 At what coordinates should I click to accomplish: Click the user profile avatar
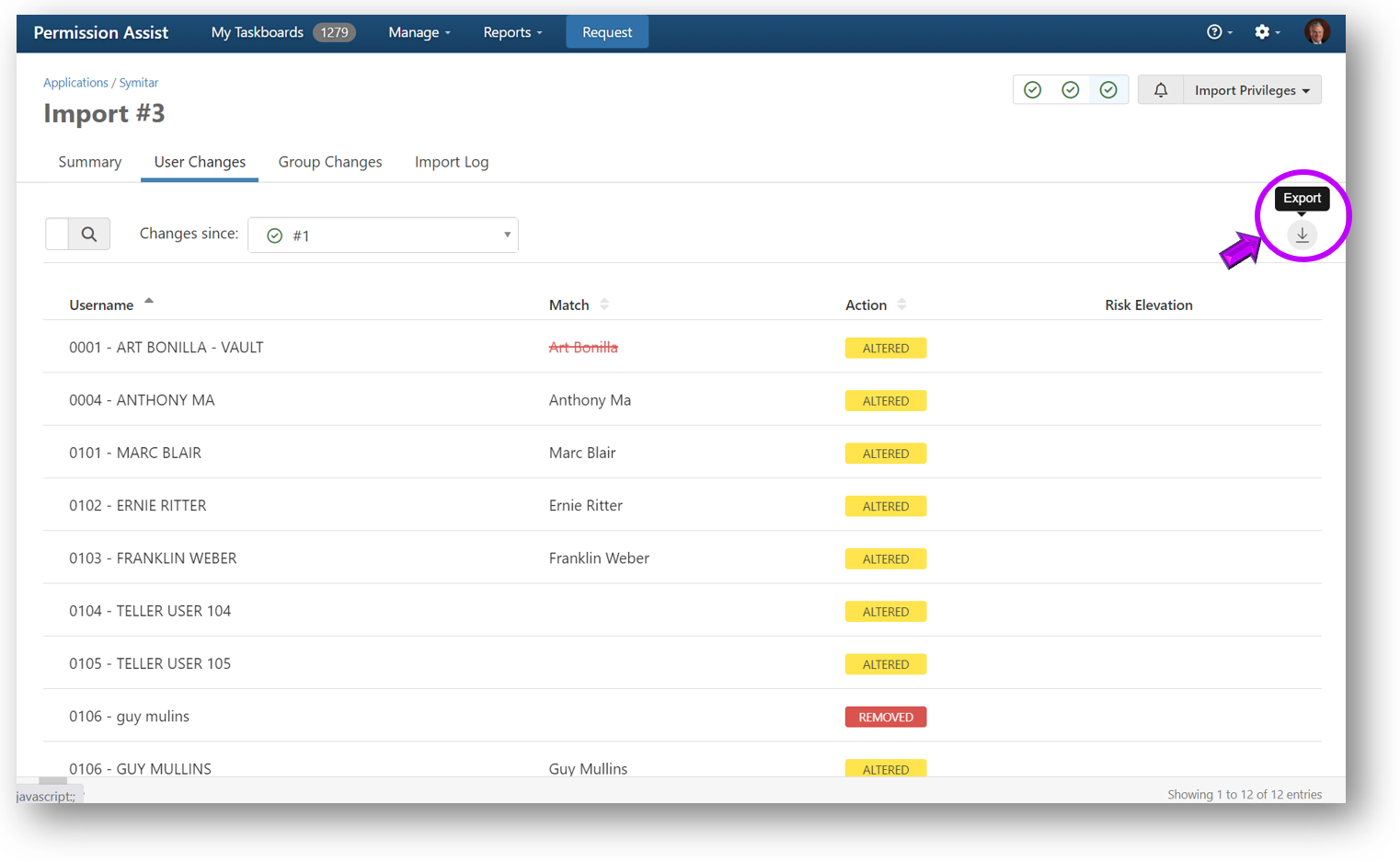1316,32
